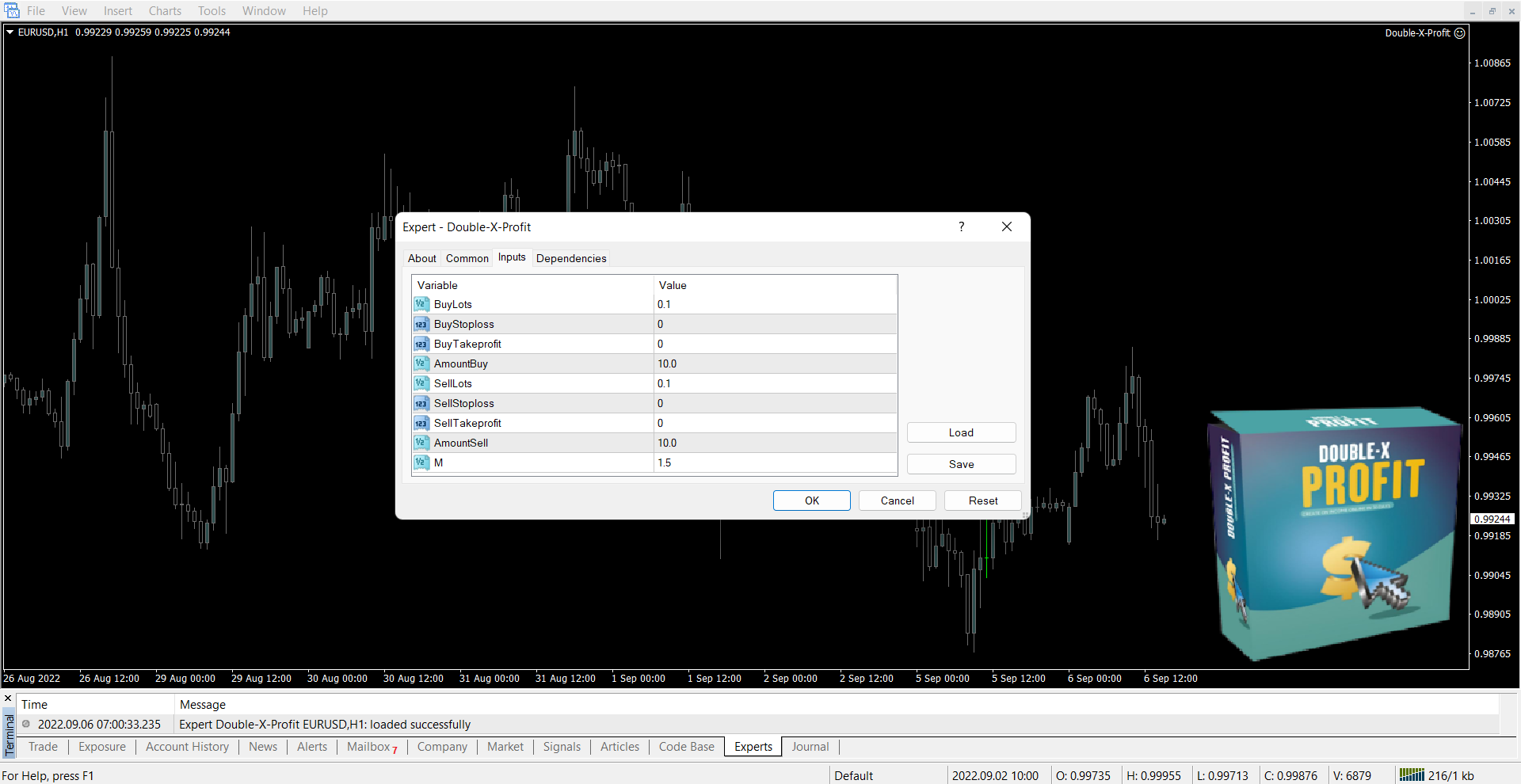Switch to the Common tab
Image resolution: width=1521 pixels, height=784 pixels.
pyautogui.click(x=467, y=258)
